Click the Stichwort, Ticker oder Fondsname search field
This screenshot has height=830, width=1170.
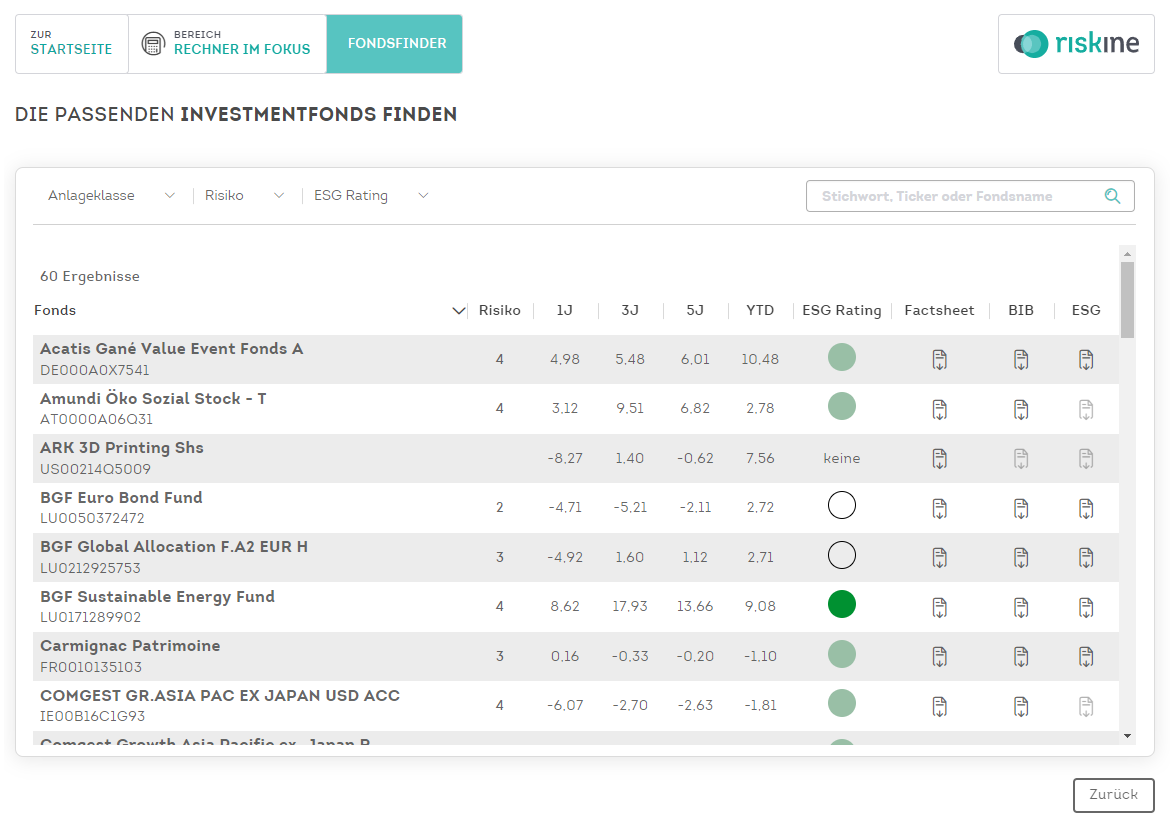tap(970, 196)
